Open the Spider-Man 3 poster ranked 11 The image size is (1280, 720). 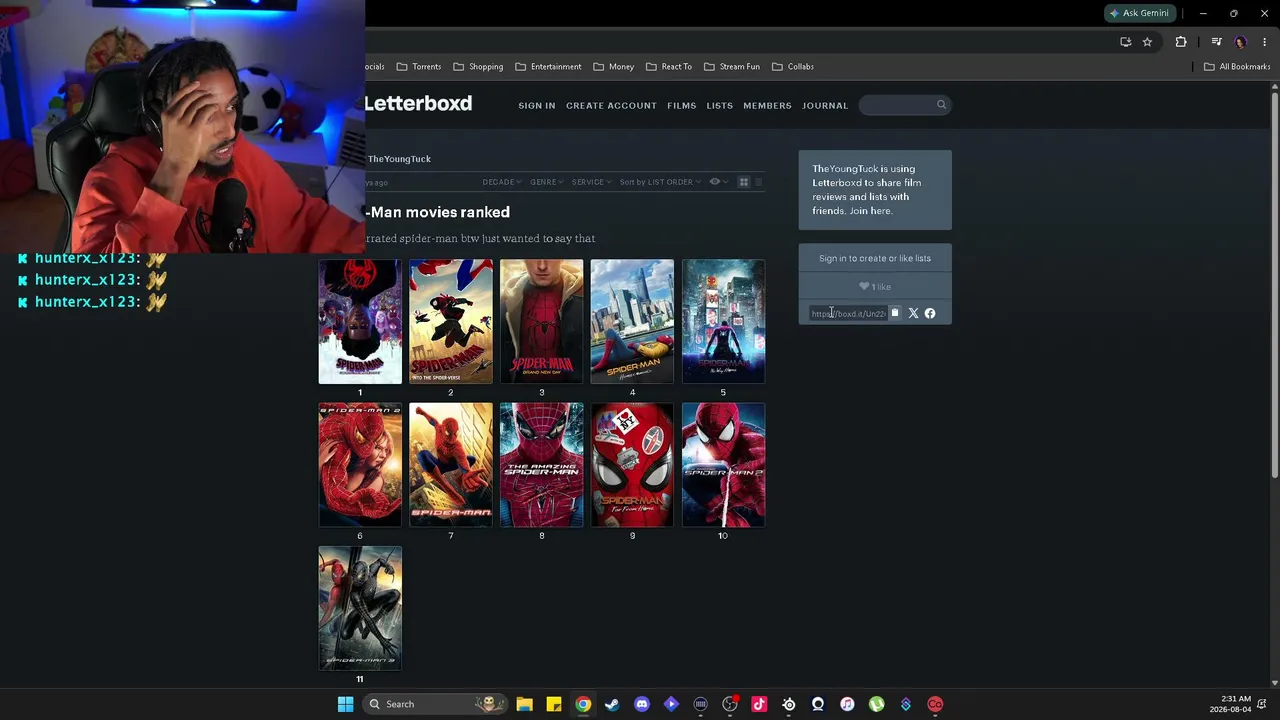360,608
